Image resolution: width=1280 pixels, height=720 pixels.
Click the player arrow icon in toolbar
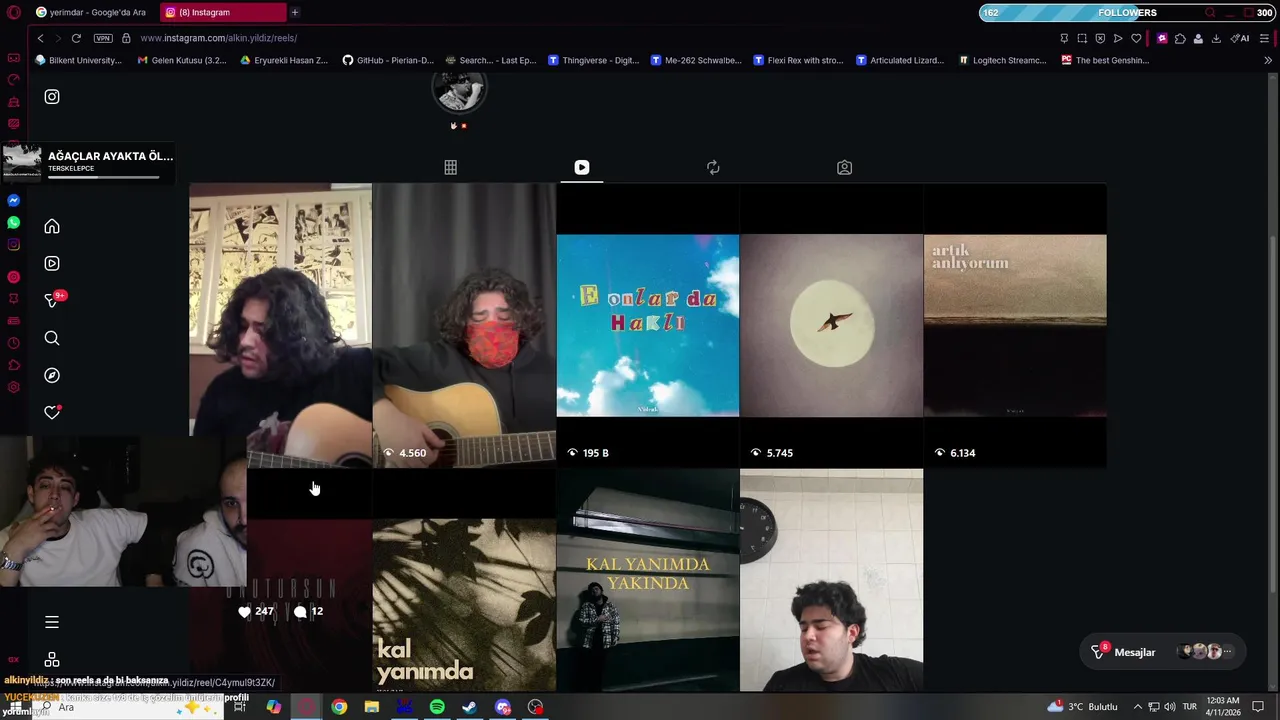[1118, 38]
